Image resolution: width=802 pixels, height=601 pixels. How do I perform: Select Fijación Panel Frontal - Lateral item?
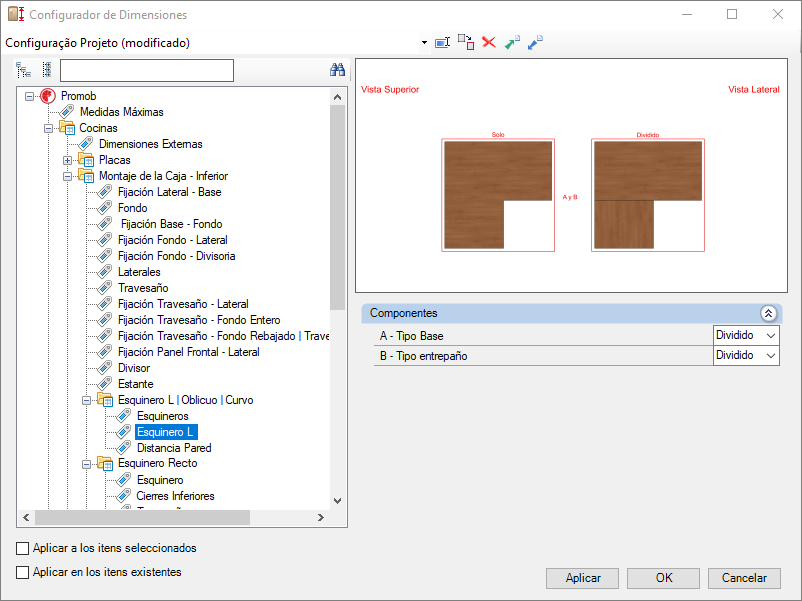(188, 352)
